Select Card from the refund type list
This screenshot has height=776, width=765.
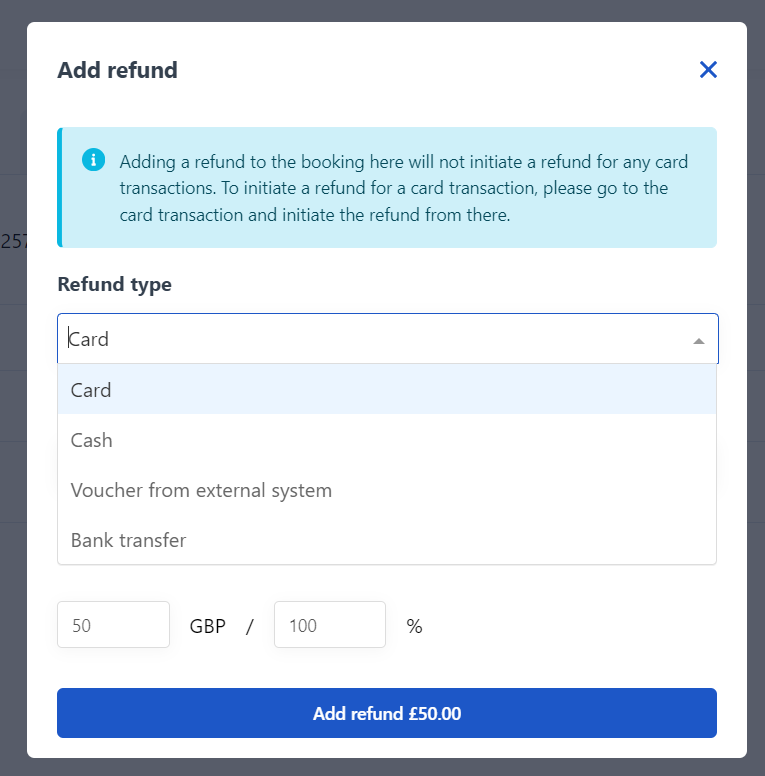387,389
